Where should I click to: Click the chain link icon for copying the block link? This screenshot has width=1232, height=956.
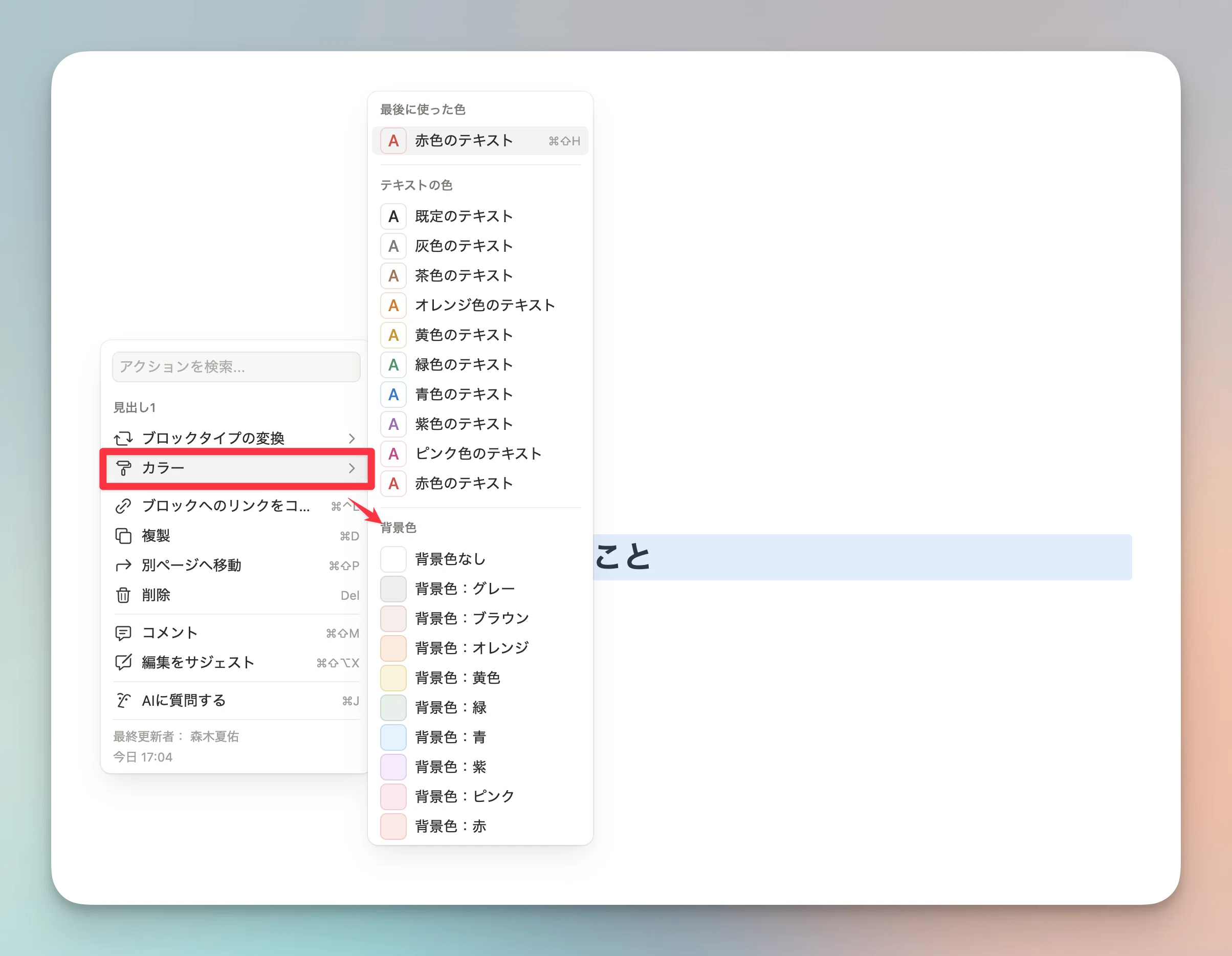pyautogui.click(x=123, y=506)
